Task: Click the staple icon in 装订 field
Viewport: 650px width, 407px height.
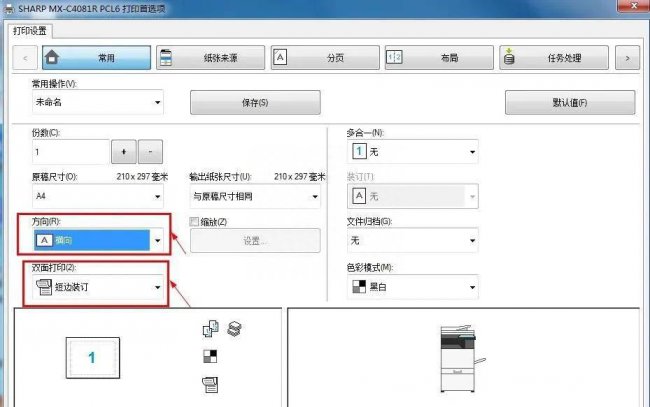Action: point(359,196)
